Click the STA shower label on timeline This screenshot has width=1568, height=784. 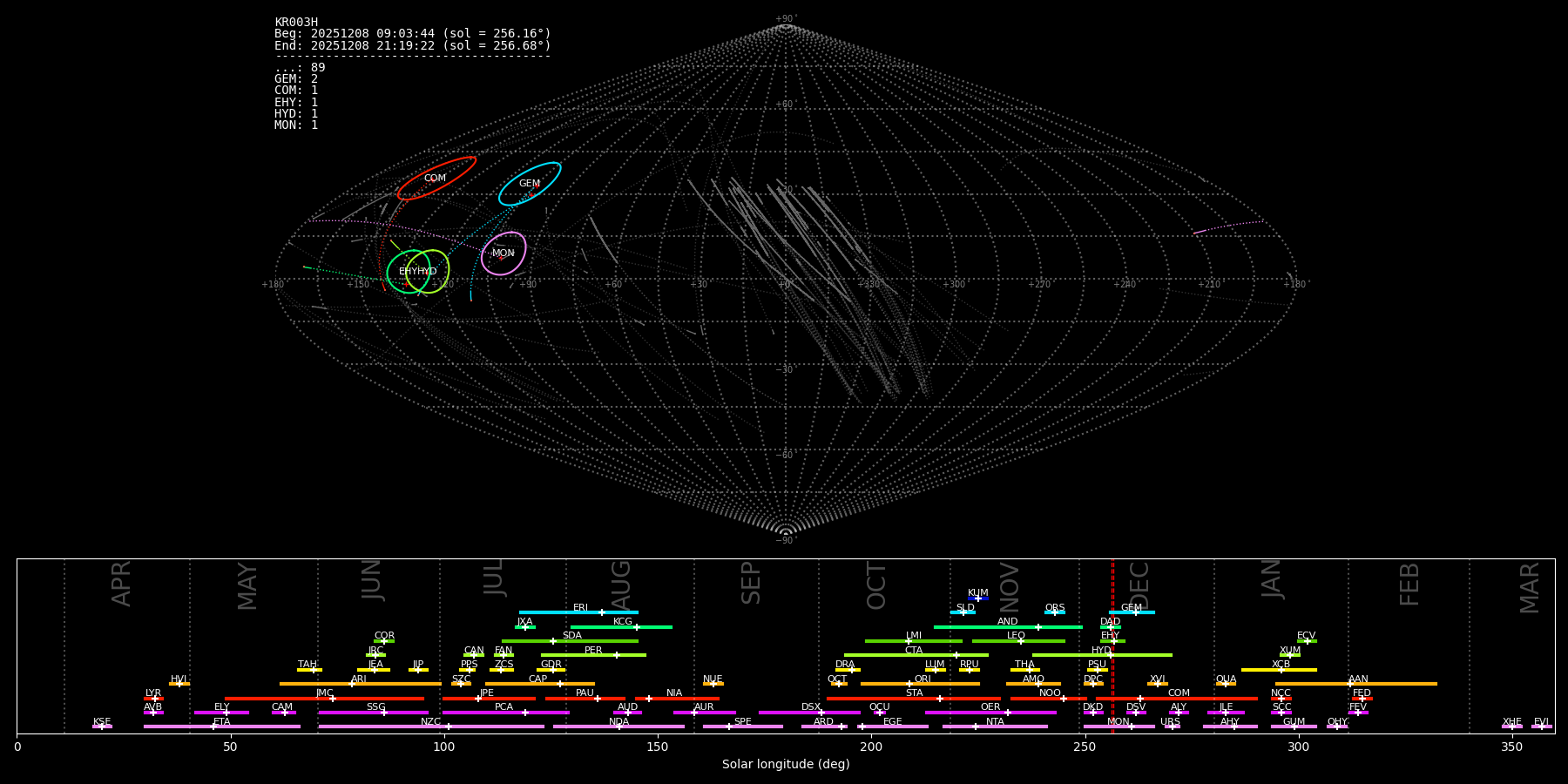point(915,693)
